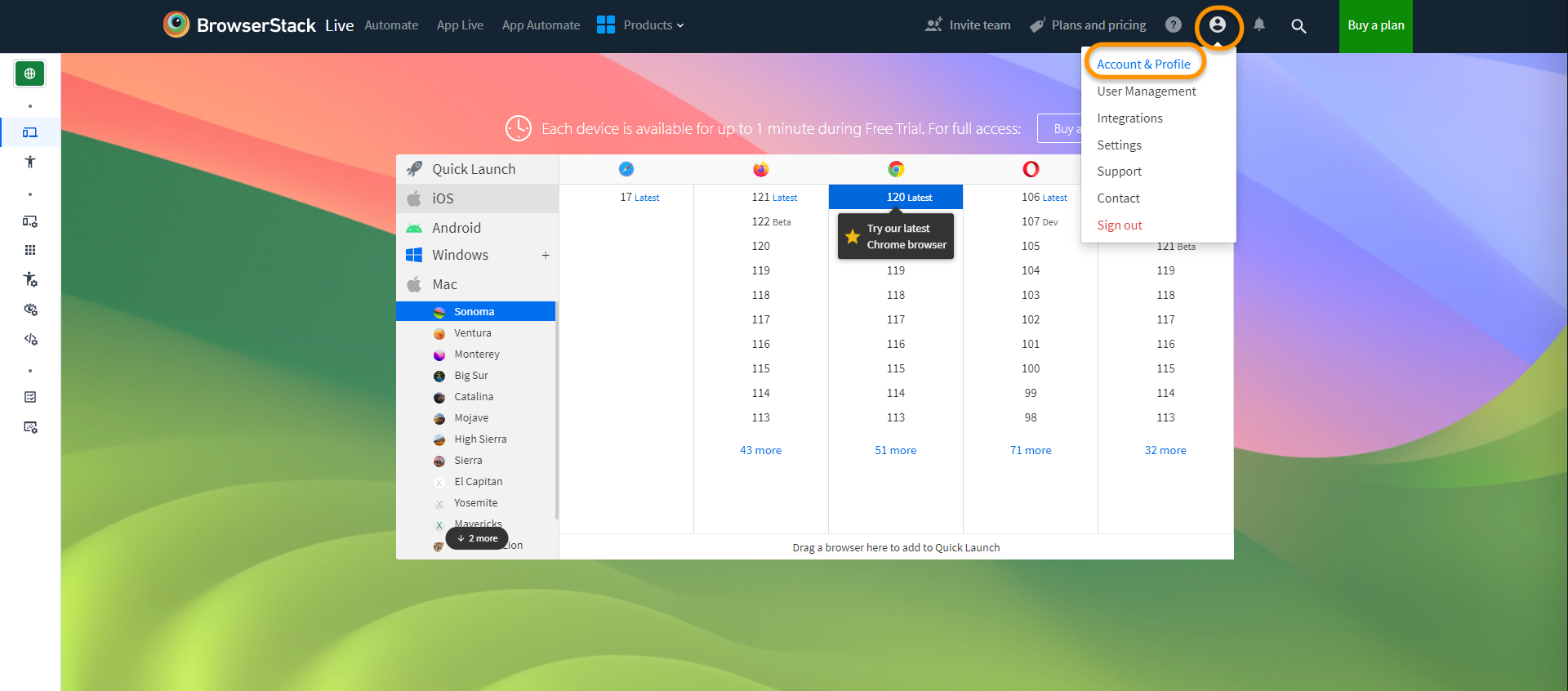Select iOS platform
1568x691 pixels.
tap(478, 198)
